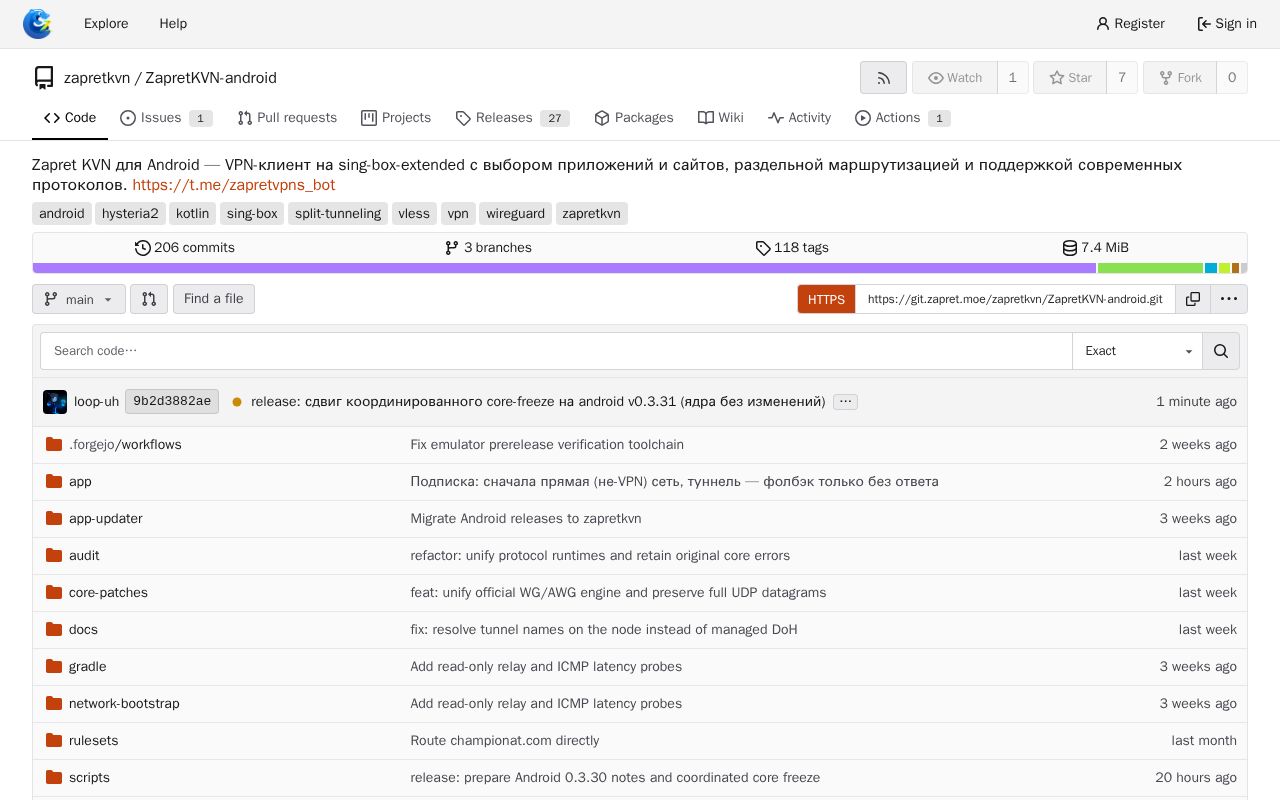The image size is (1280, 800).
Task: Click the Sign in link
Action: tap(1227, 23)
